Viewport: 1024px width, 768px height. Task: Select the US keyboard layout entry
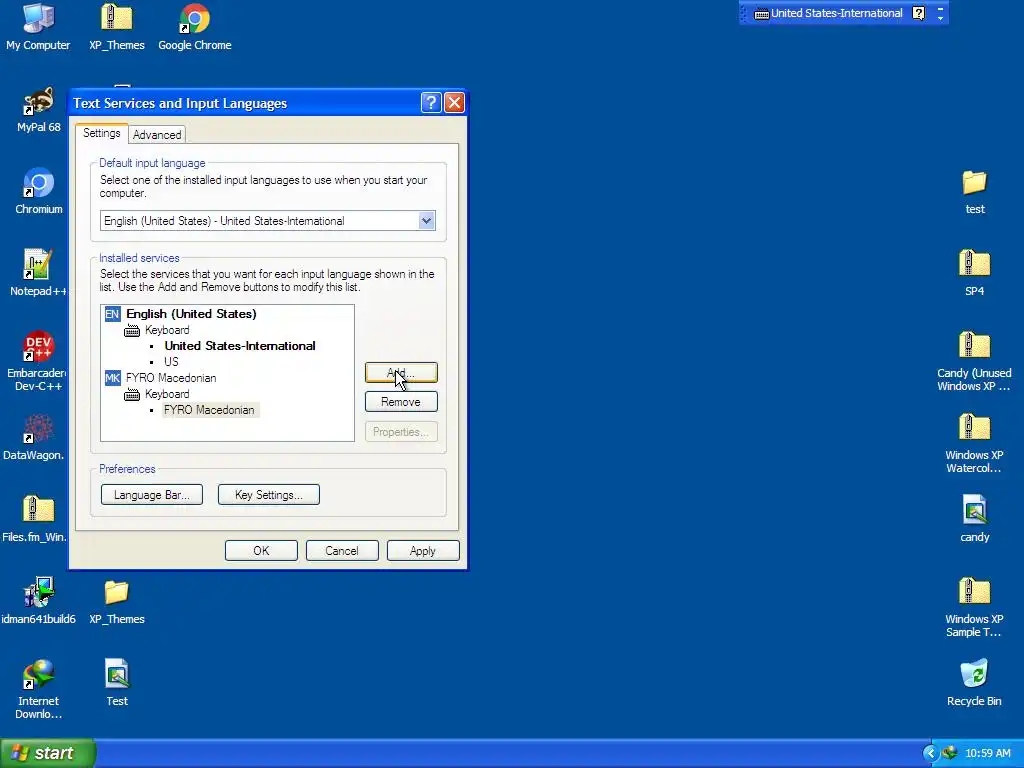171,362
